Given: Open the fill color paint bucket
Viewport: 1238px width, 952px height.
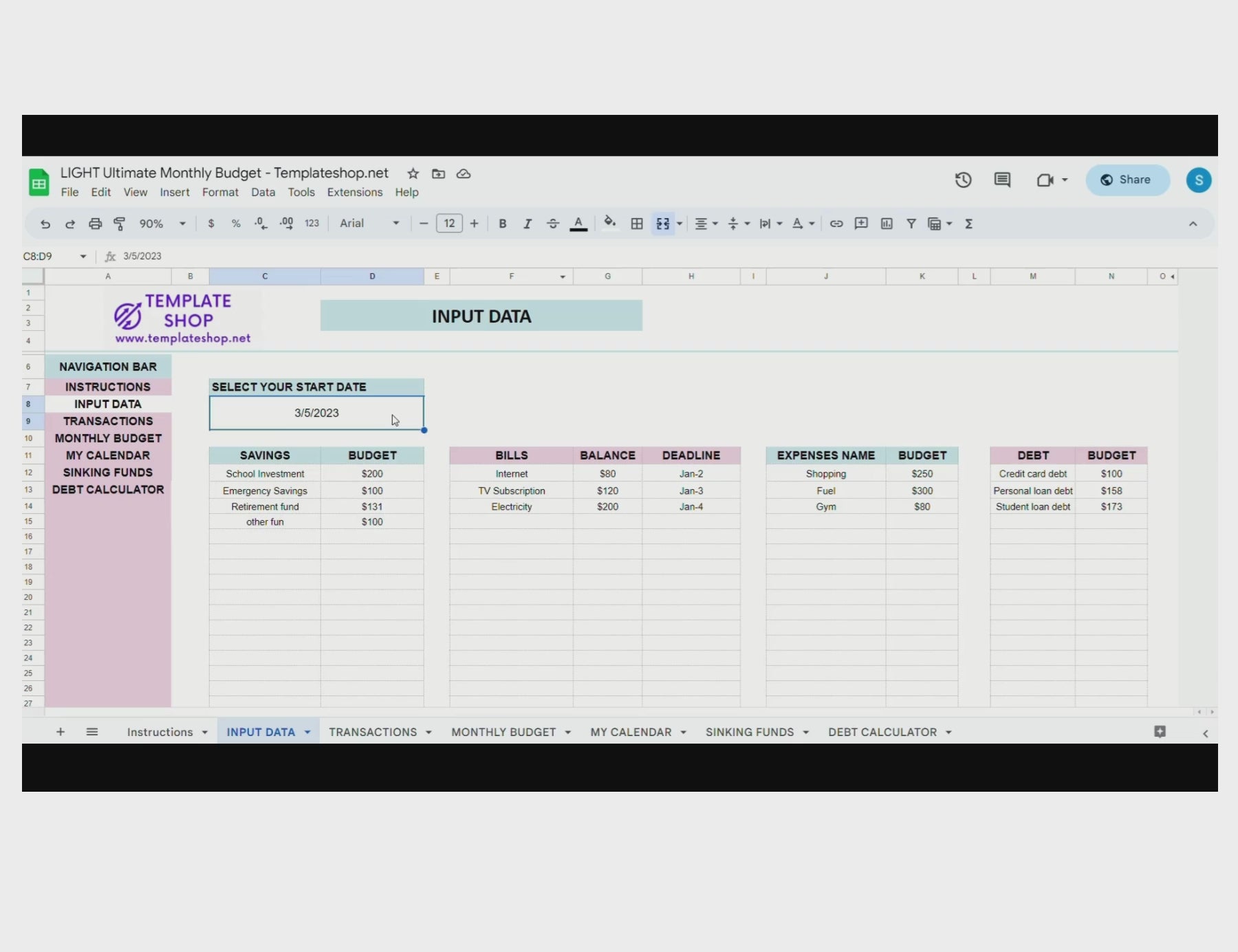Looking at the screenshot, I should coord(609,223).
